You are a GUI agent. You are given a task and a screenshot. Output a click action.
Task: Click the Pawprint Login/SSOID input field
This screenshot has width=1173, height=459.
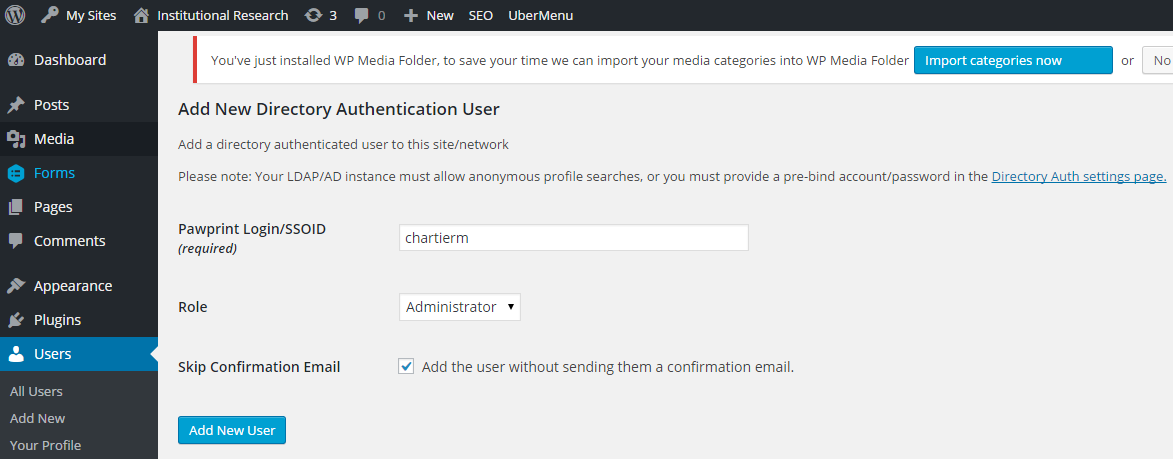pos(574,238)
